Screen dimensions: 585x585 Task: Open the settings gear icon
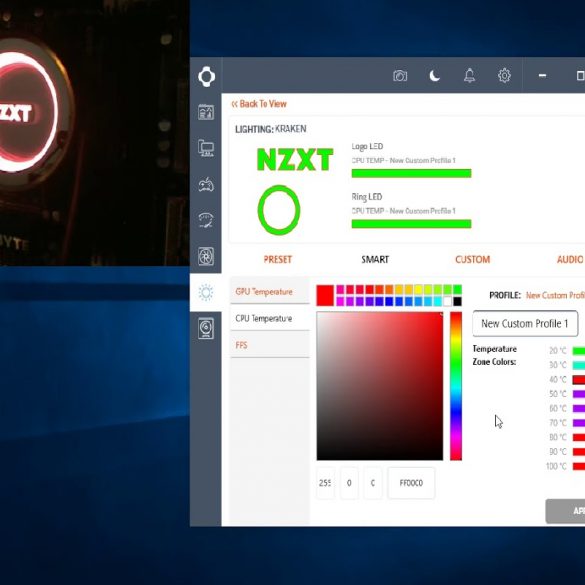[x=504, y=76]
